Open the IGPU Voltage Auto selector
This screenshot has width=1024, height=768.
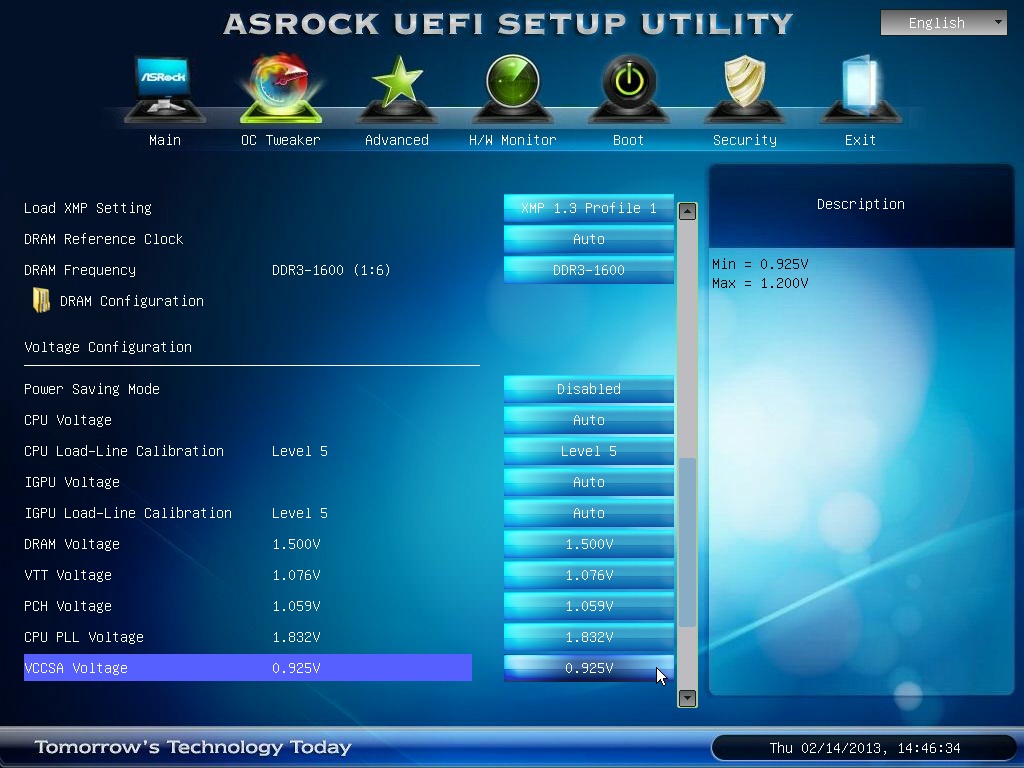coord(588,482)
